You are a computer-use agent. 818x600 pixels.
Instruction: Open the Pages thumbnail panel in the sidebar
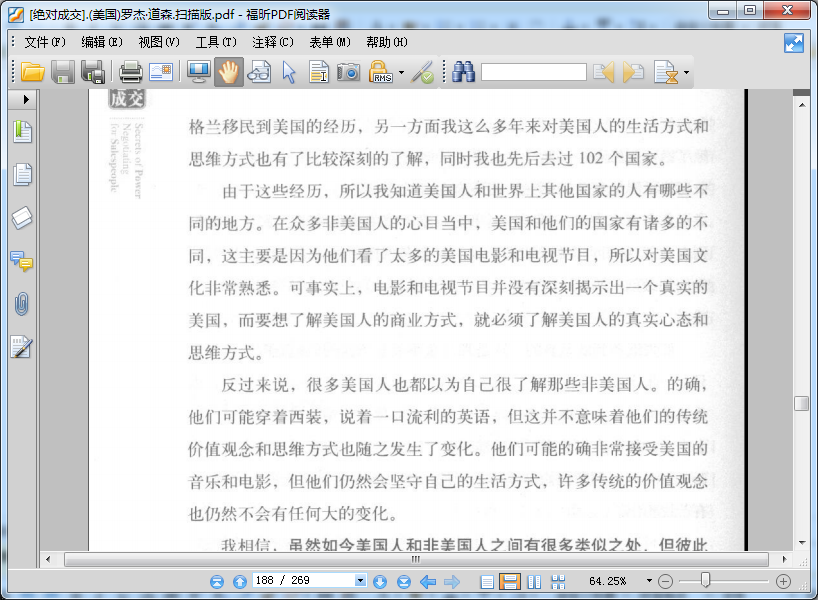(22, 174)
